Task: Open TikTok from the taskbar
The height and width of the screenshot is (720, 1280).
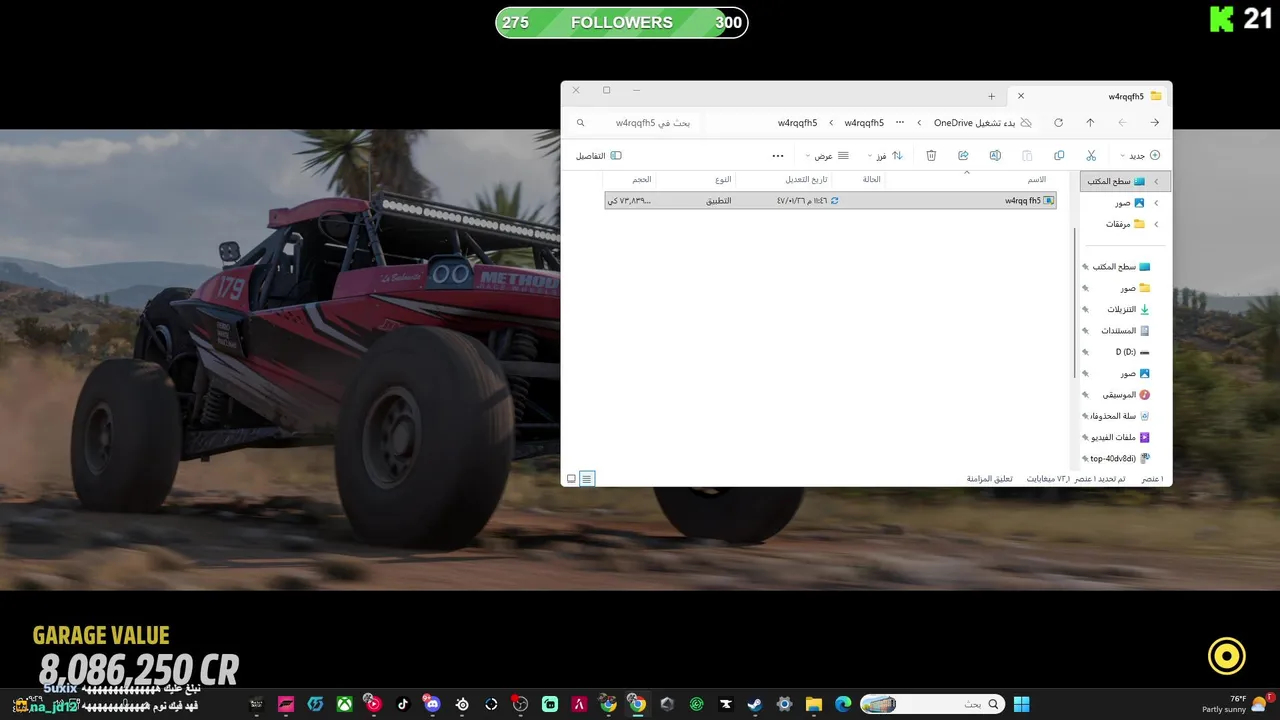Action: pos(403,704)
